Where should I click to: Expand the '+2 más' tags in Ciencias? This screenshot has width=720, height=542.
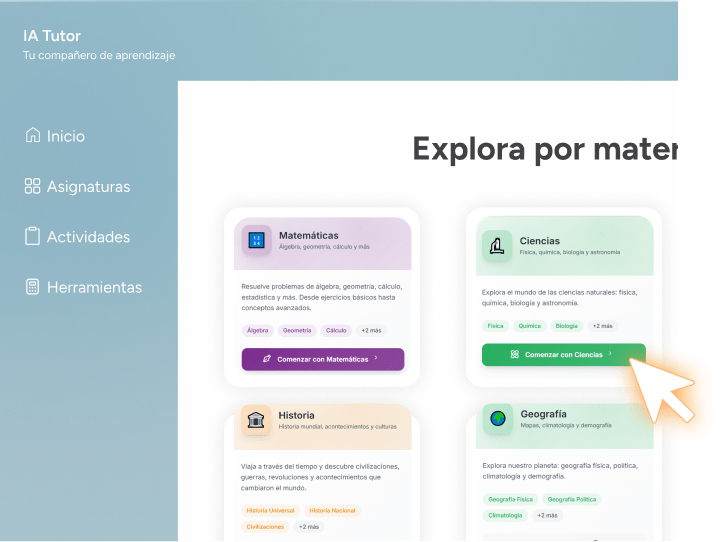coord(602,326)
